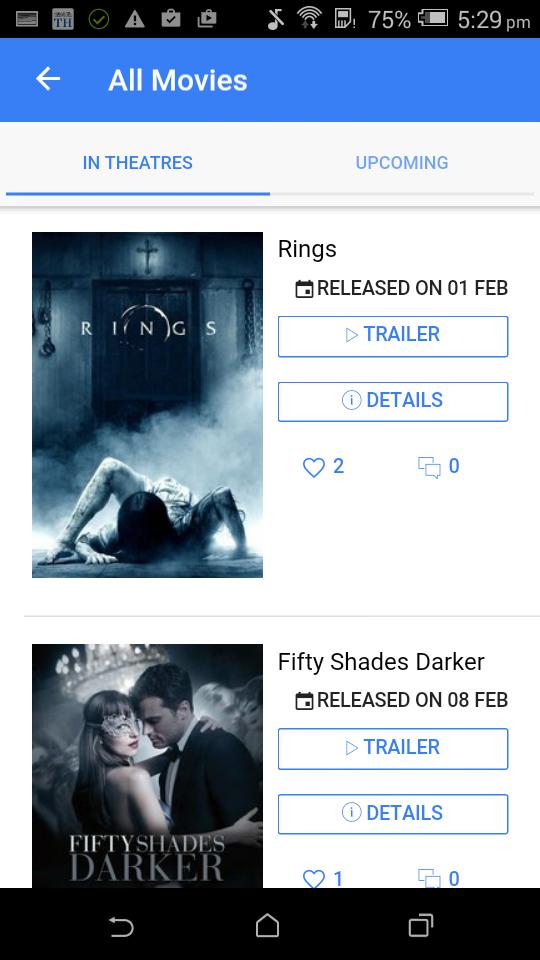Tap the Android recent apps icon

(x=421, y=926)
